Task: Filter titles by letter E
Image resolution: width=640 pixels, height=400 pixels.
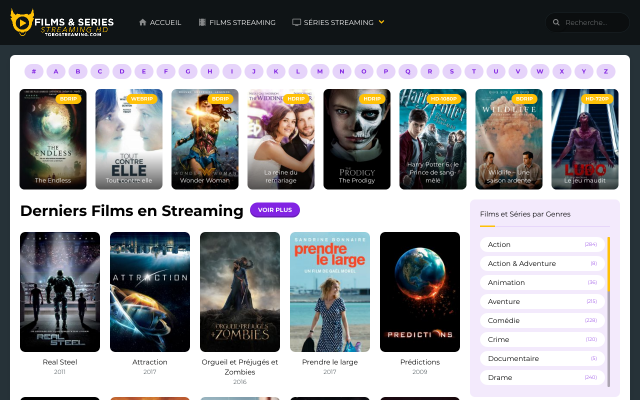Action: pos(144,71)
